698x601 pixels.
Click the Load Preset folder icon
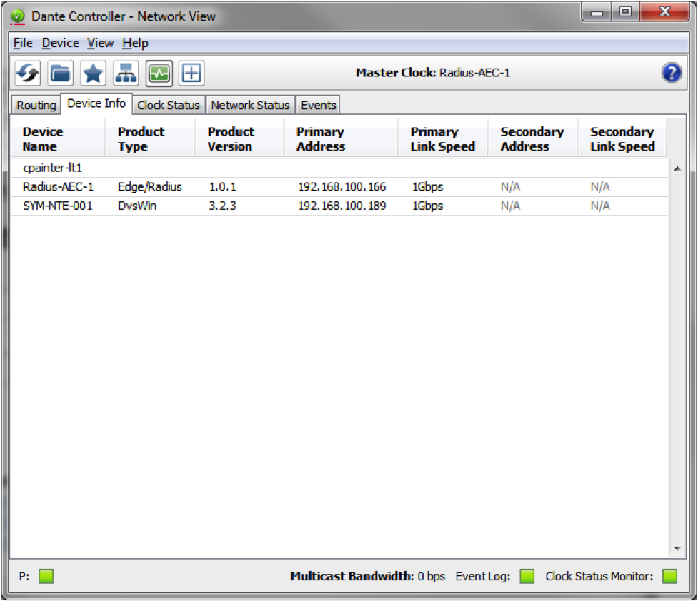click(x=61, y=73)
